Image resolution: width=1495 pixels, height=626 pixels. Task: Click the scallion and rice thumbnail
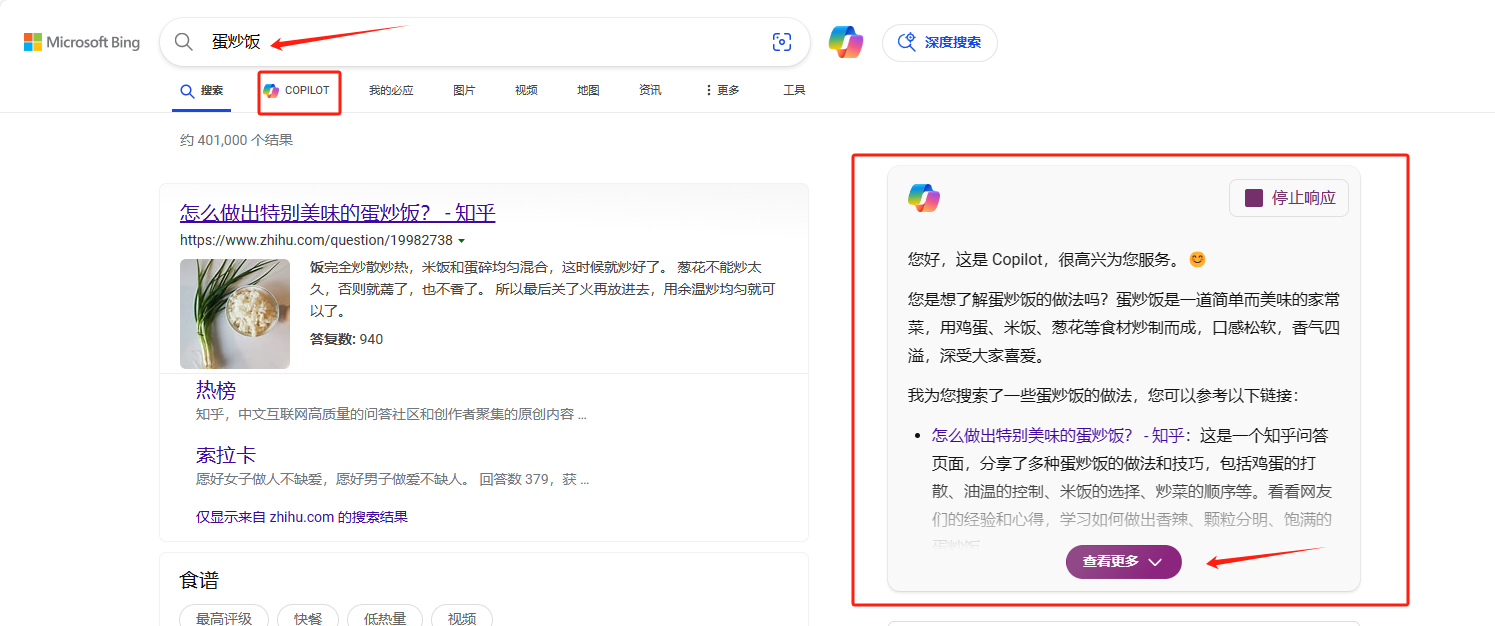click(235, 314)
